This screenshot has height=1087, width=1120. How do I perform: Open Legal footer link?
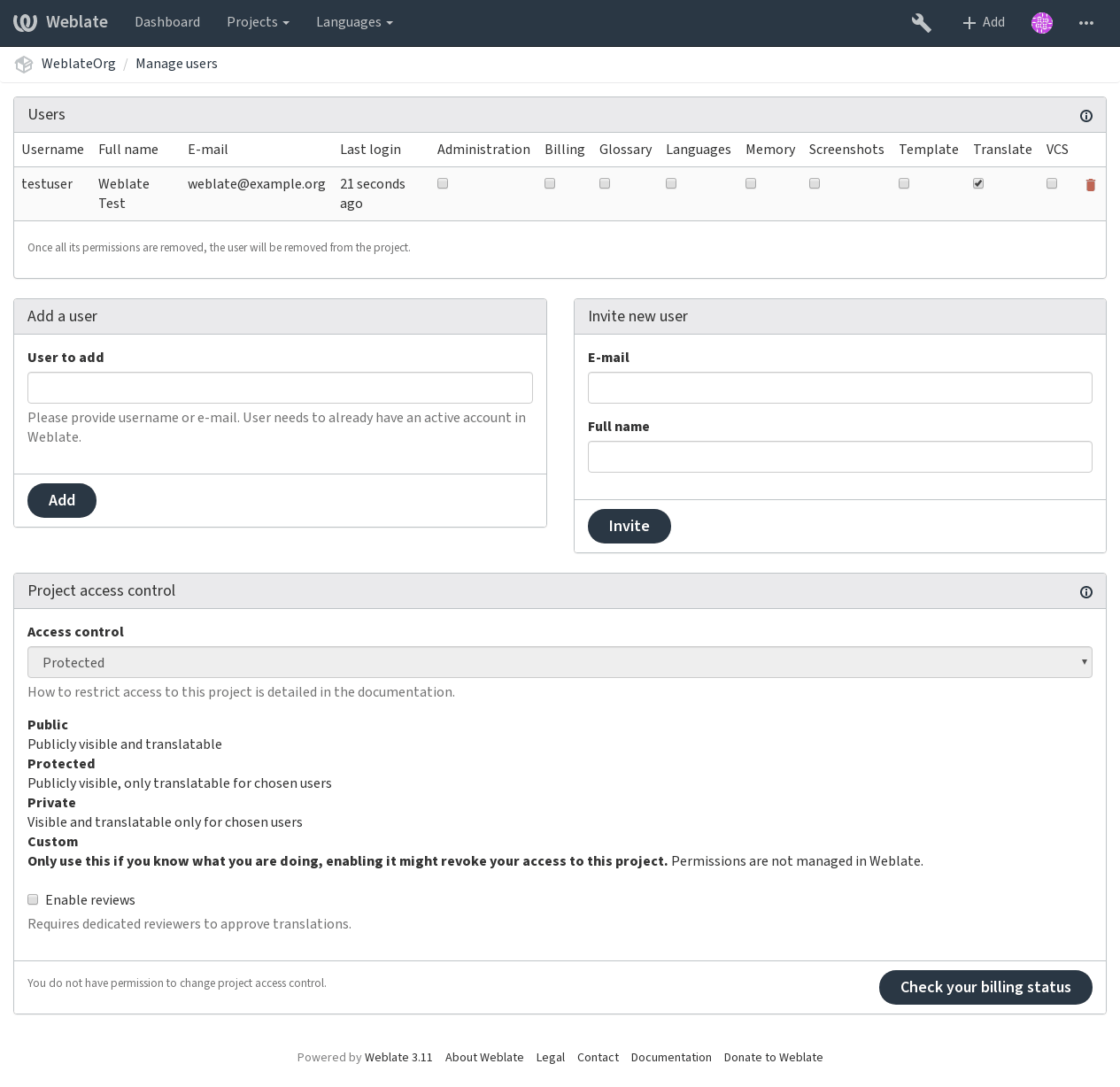(x=551, y=1057)
